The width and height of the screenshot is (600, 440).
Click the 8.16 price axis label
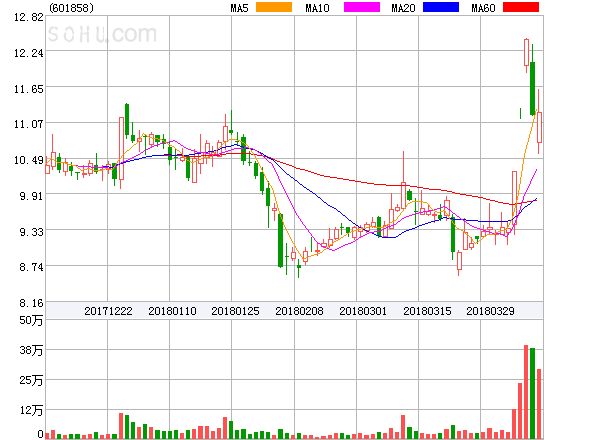click(32, 303)
